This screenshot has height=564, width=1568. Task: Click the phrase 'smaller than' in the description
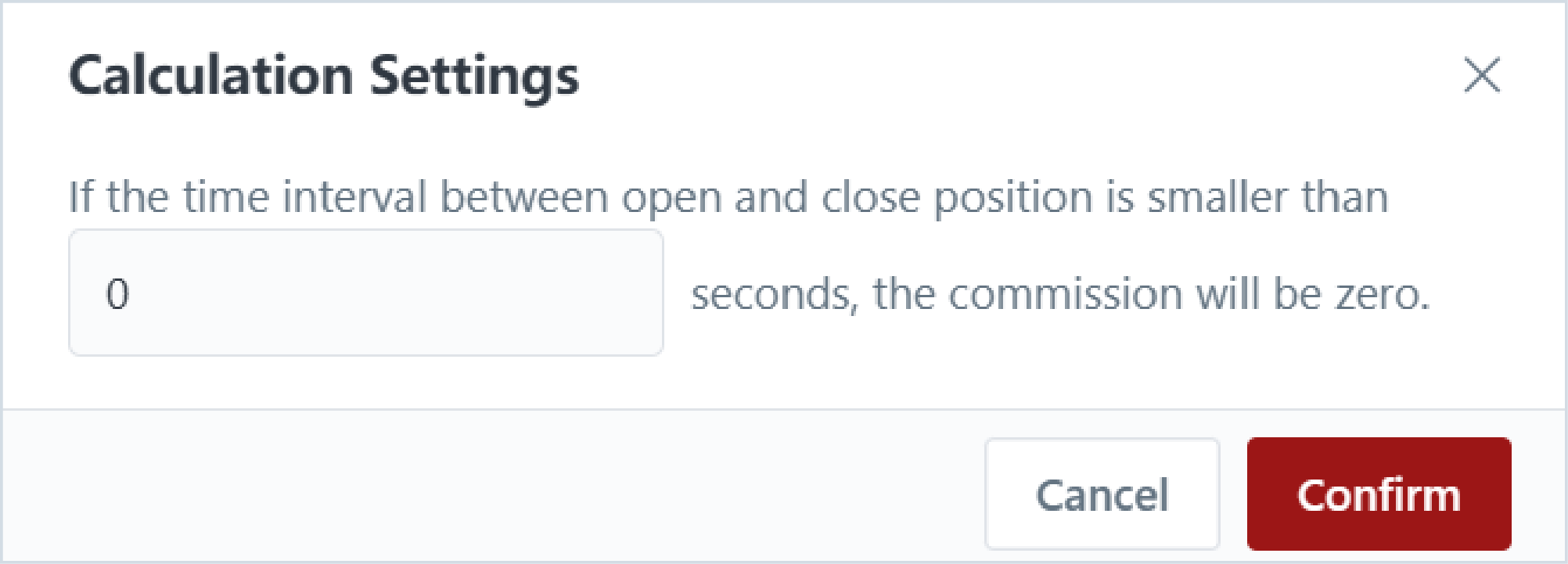[1268, 196]
